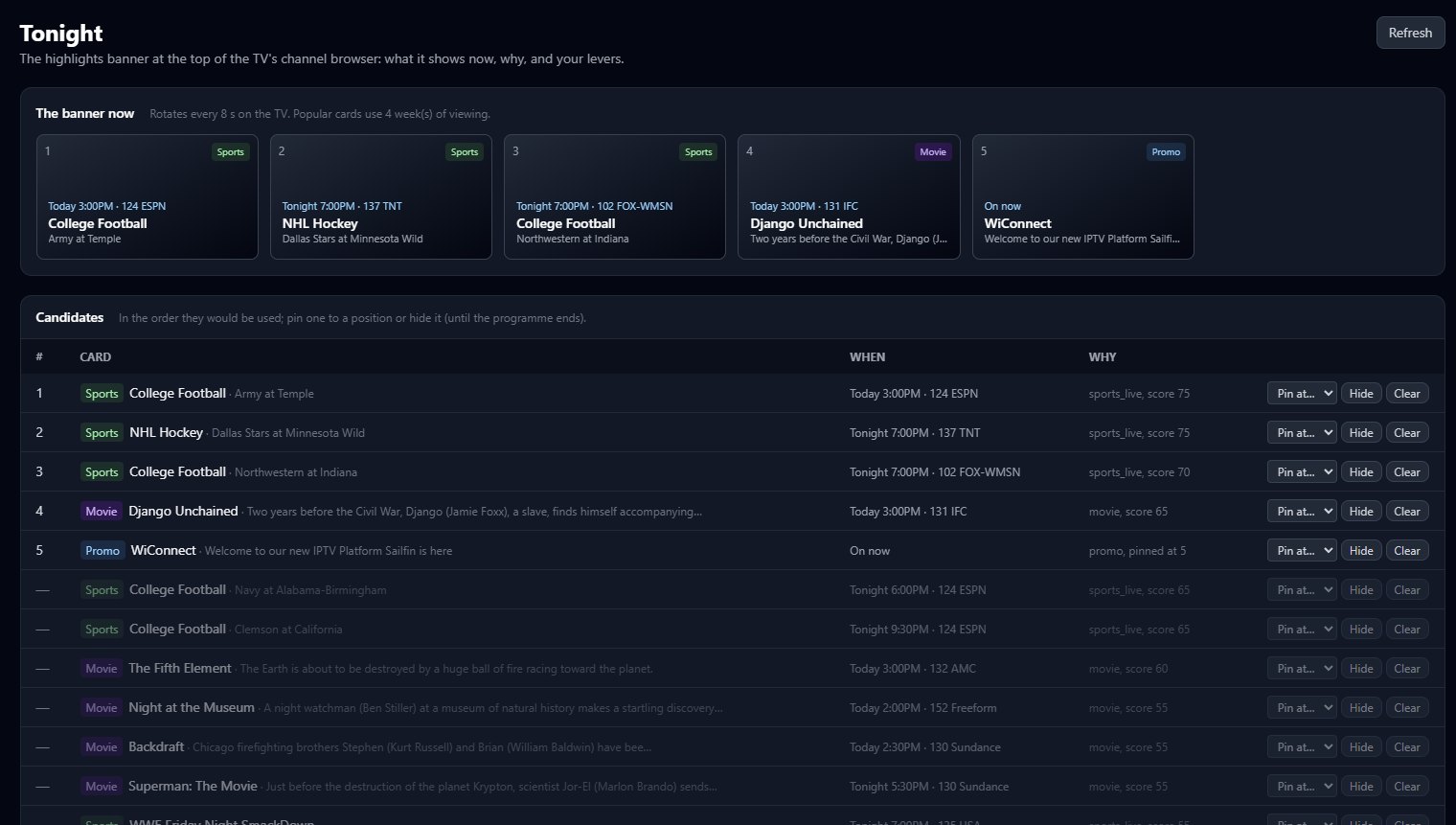Clear the Fifth Element row
Screen dimensions: 1456x825
coord(1407,669)
